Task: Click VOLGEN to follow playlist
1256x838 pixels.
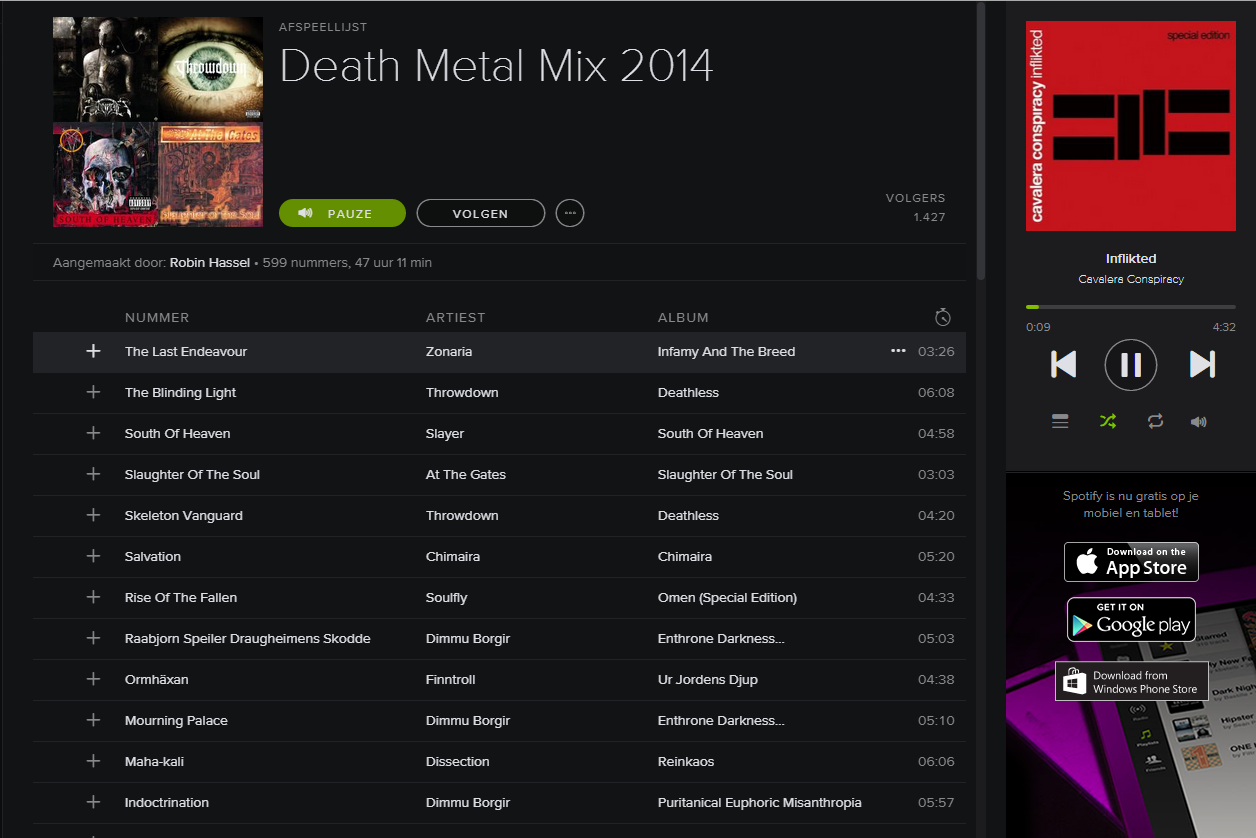Action: coord(481,213)
